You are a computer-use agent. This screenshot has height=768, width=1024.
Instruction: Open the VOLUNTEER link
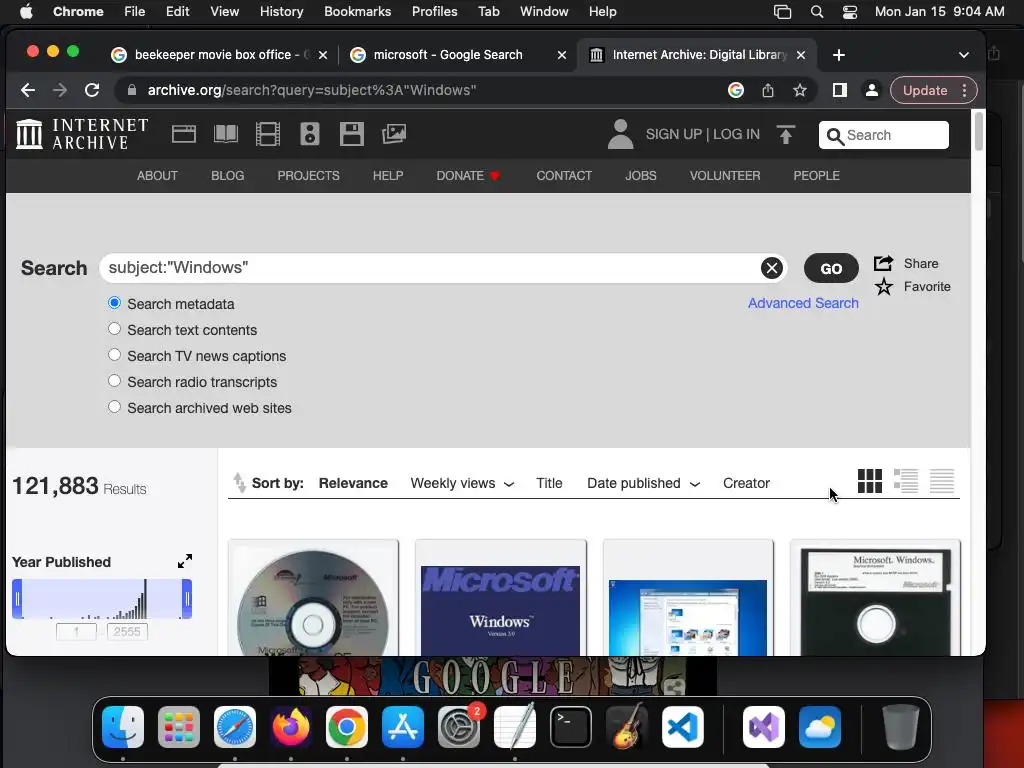point(725,176)
